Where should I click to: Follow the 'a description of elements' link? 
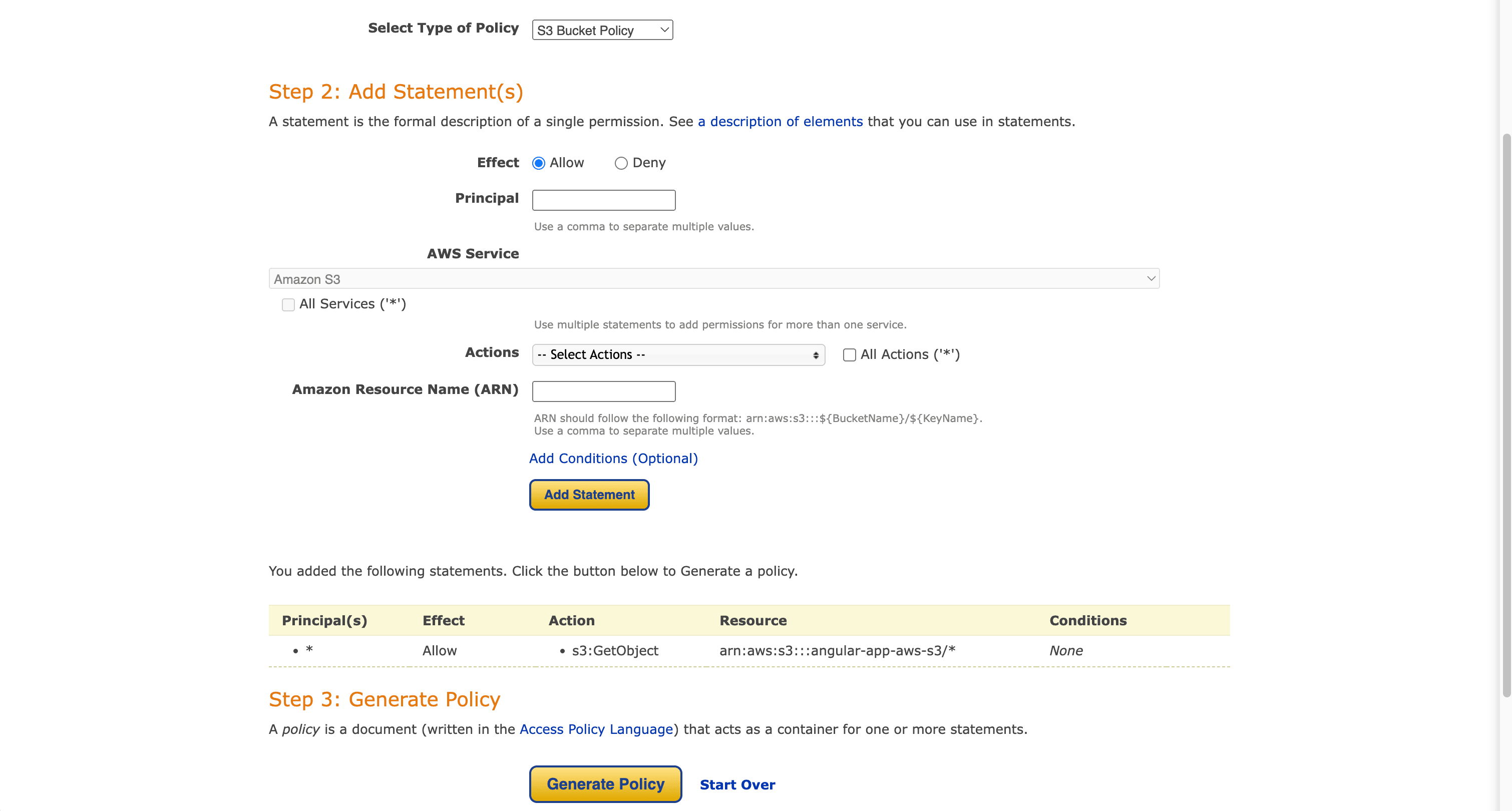point(780,122)
